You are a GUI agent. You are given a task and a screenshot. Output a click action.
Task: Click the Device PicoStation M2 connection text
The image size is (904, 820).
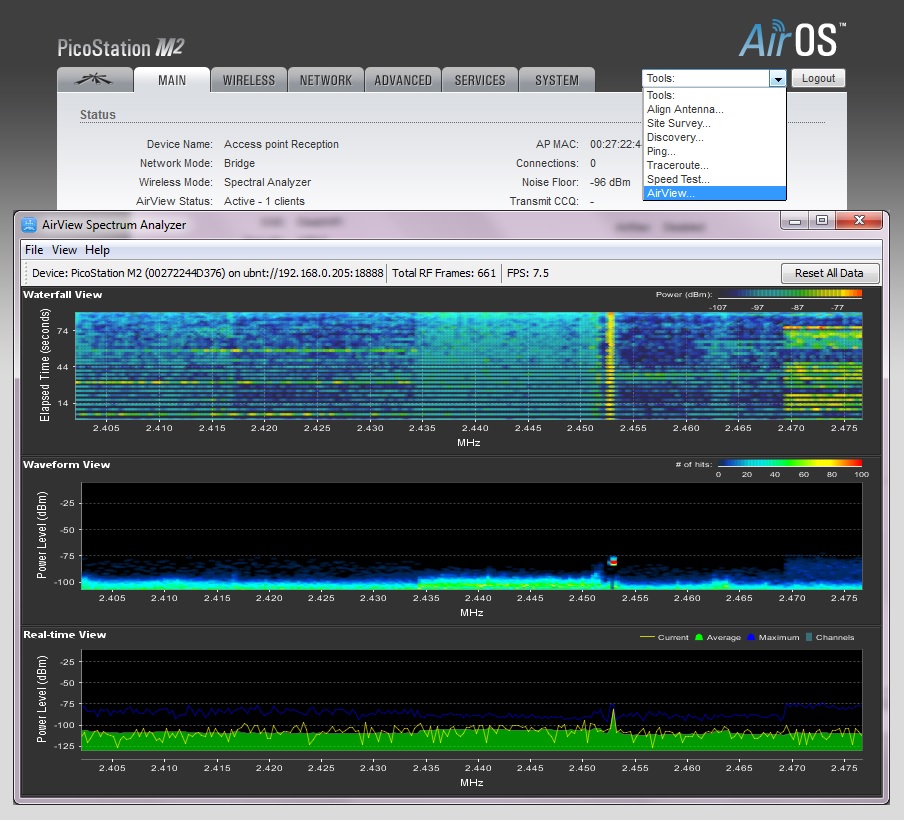click(x=208, y=273)
